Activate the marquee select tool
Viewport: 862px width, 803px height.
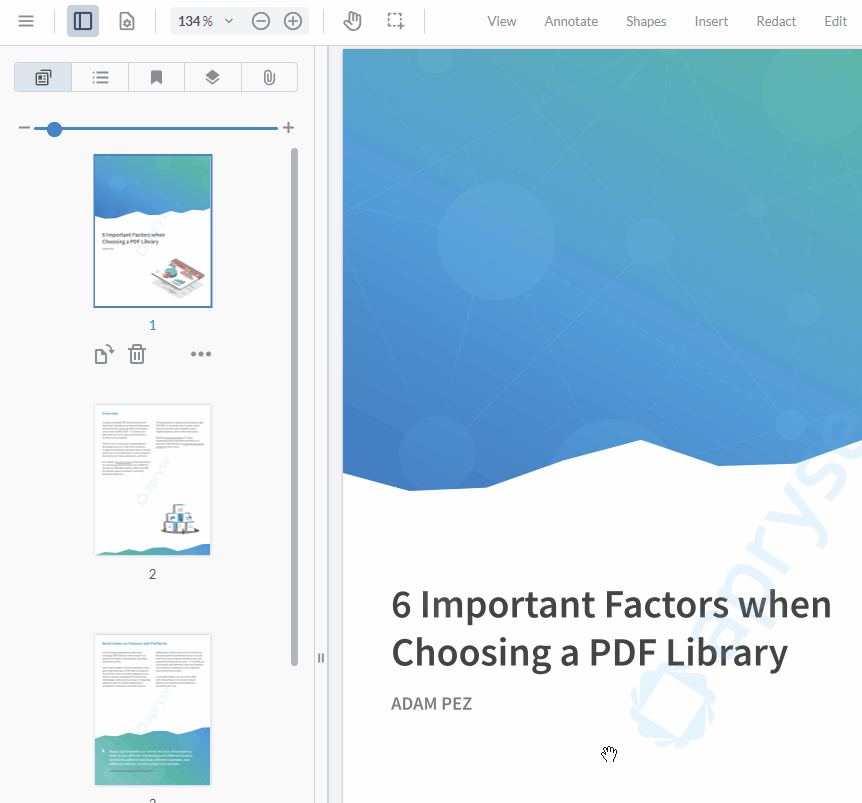pos(396,21)
